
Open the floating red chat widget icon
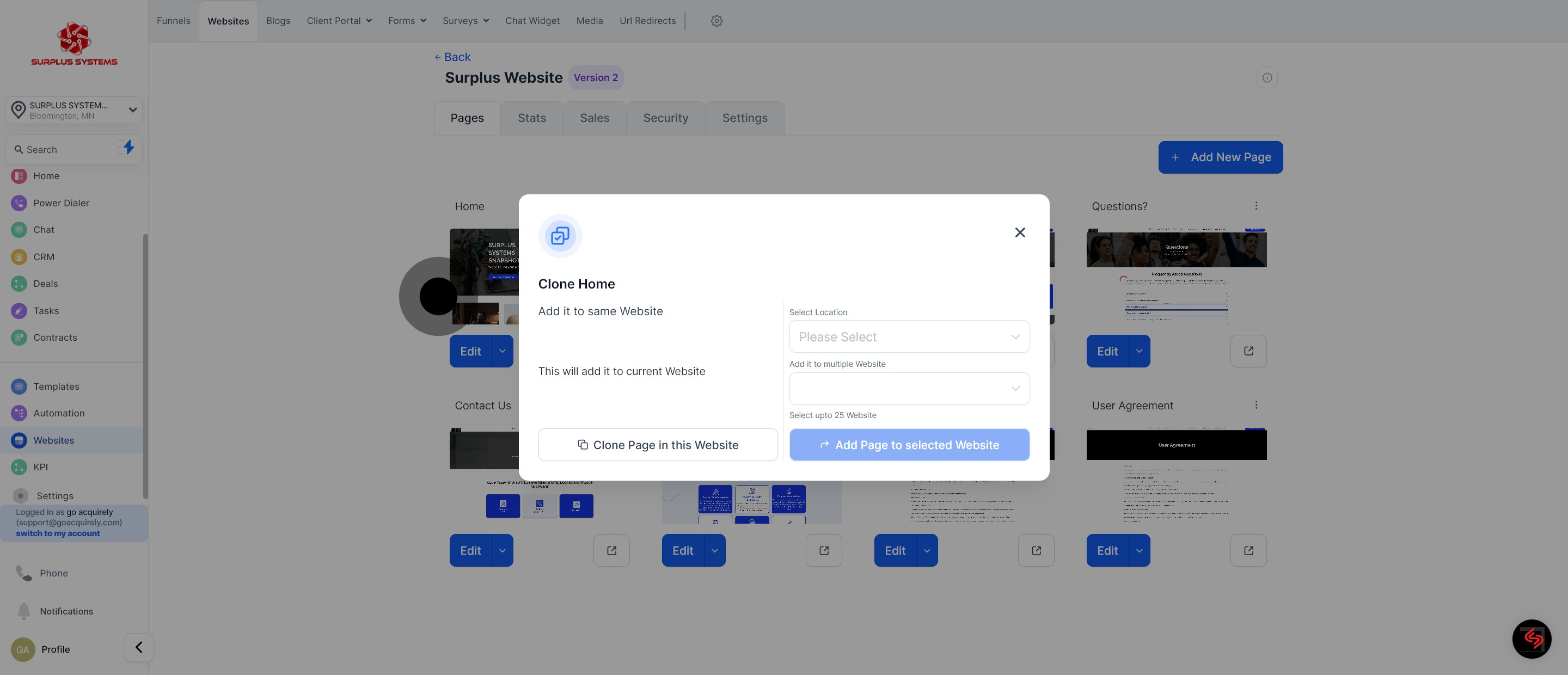click(x=1532, y=639)
